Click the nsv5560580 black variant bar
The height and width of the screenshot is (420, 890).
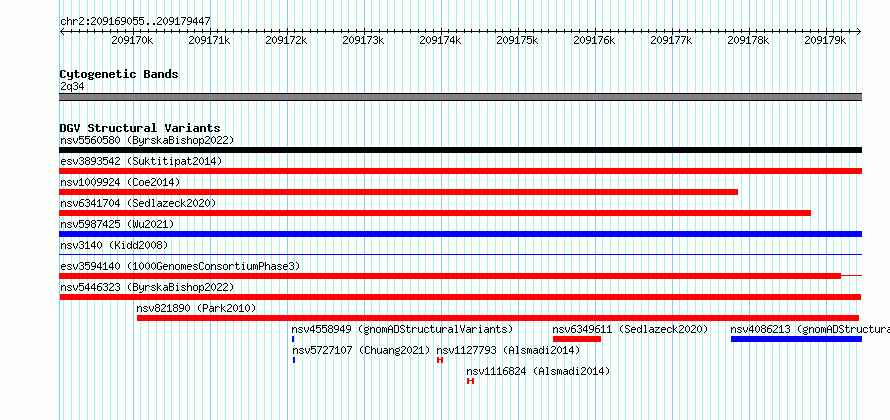click(x=460, y=150)
